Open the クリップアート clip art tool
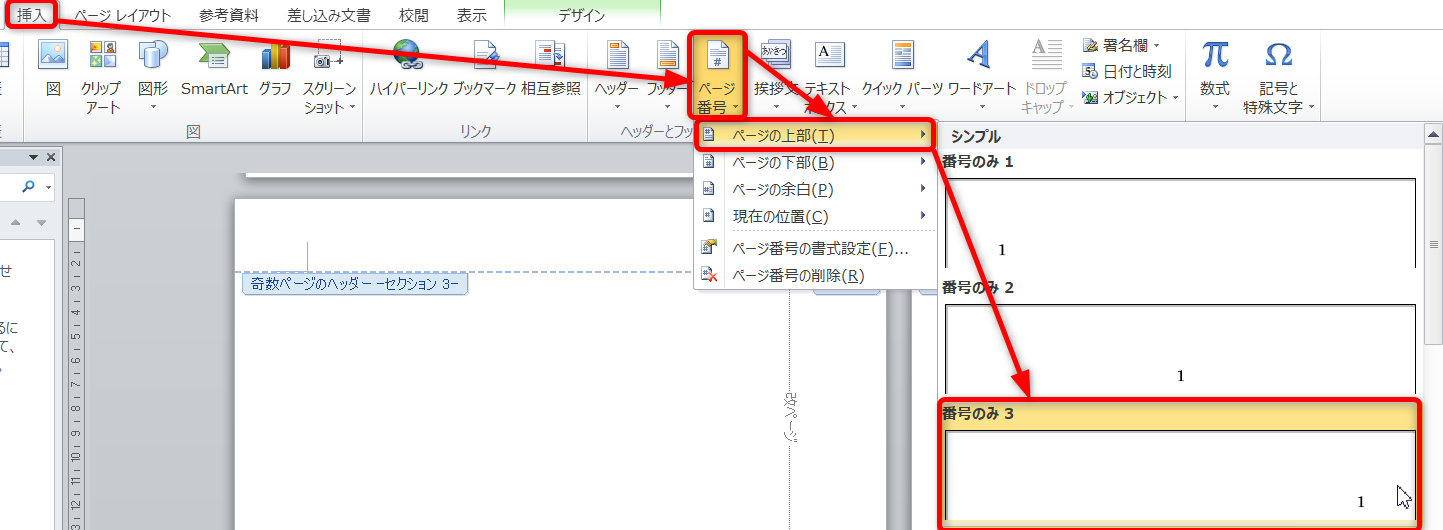The image size is (1443, 530). click(101, 76)
